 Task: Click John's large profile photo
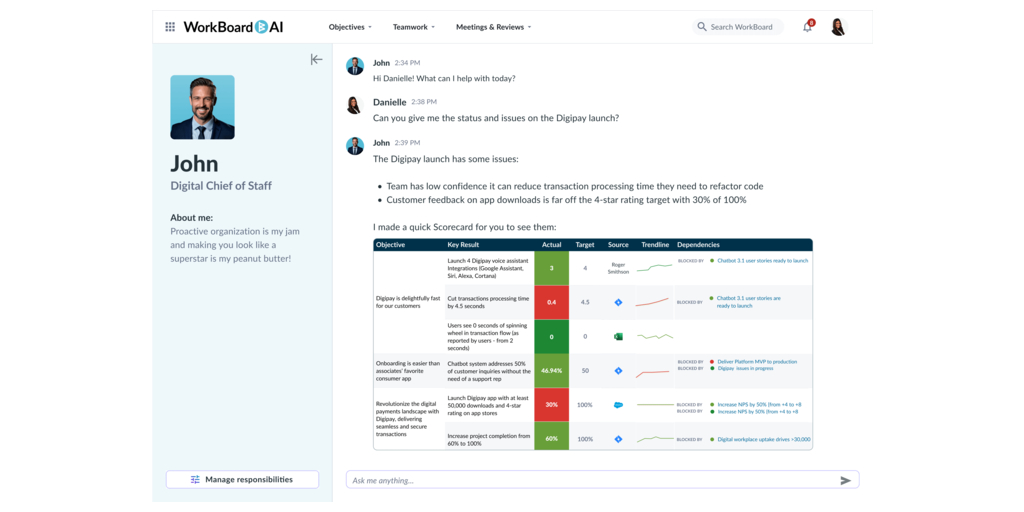pos(202,107)
